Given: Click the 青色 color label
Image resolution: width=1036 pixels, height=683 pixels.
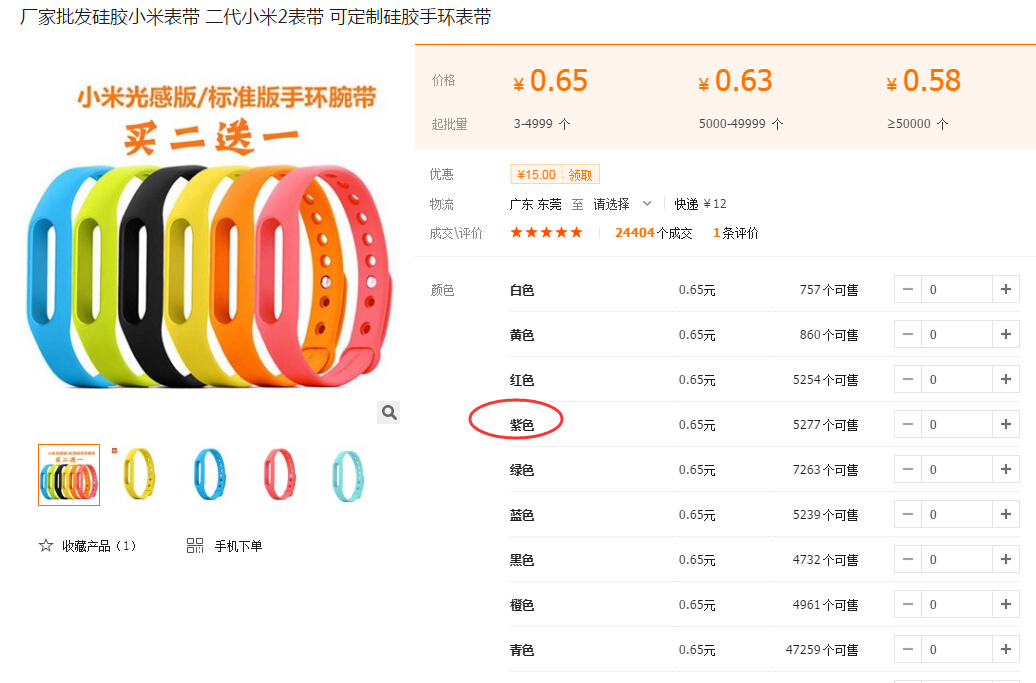Looking at the screenshot, I should tap(522, 650).
